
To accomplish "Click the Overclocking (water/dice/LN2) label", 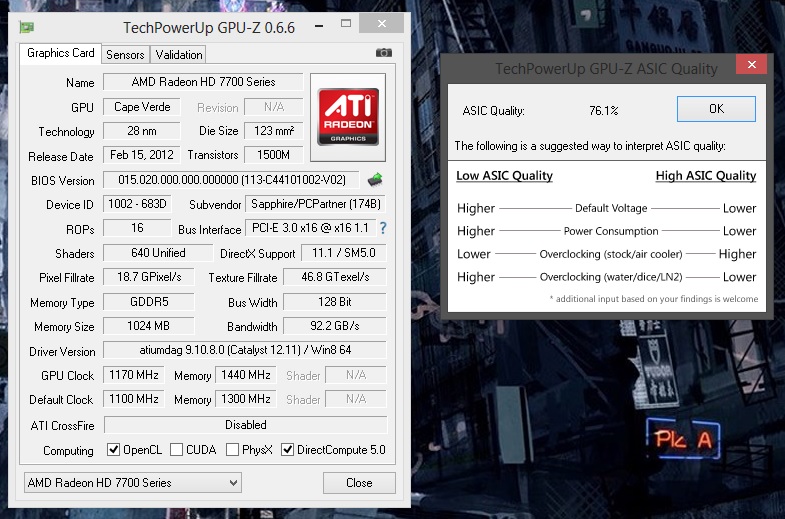I will [611, 277].
